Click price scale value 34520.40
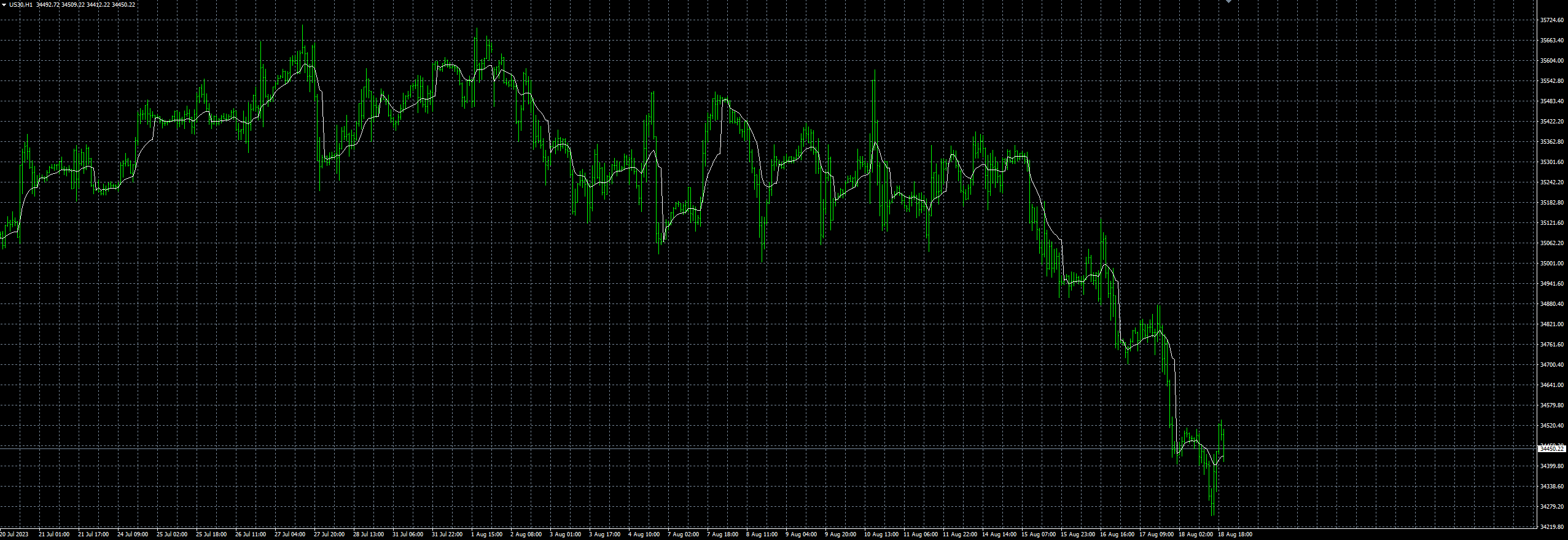The height and width of the screenshot is (540, 1568). [x=1551, y=426]
